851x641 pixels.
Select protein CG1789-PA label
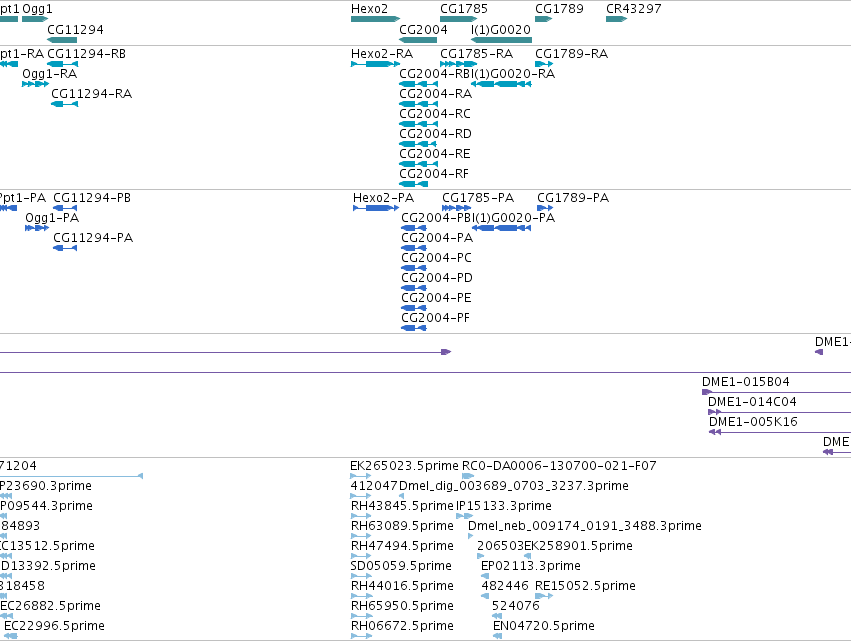[573, 198]
